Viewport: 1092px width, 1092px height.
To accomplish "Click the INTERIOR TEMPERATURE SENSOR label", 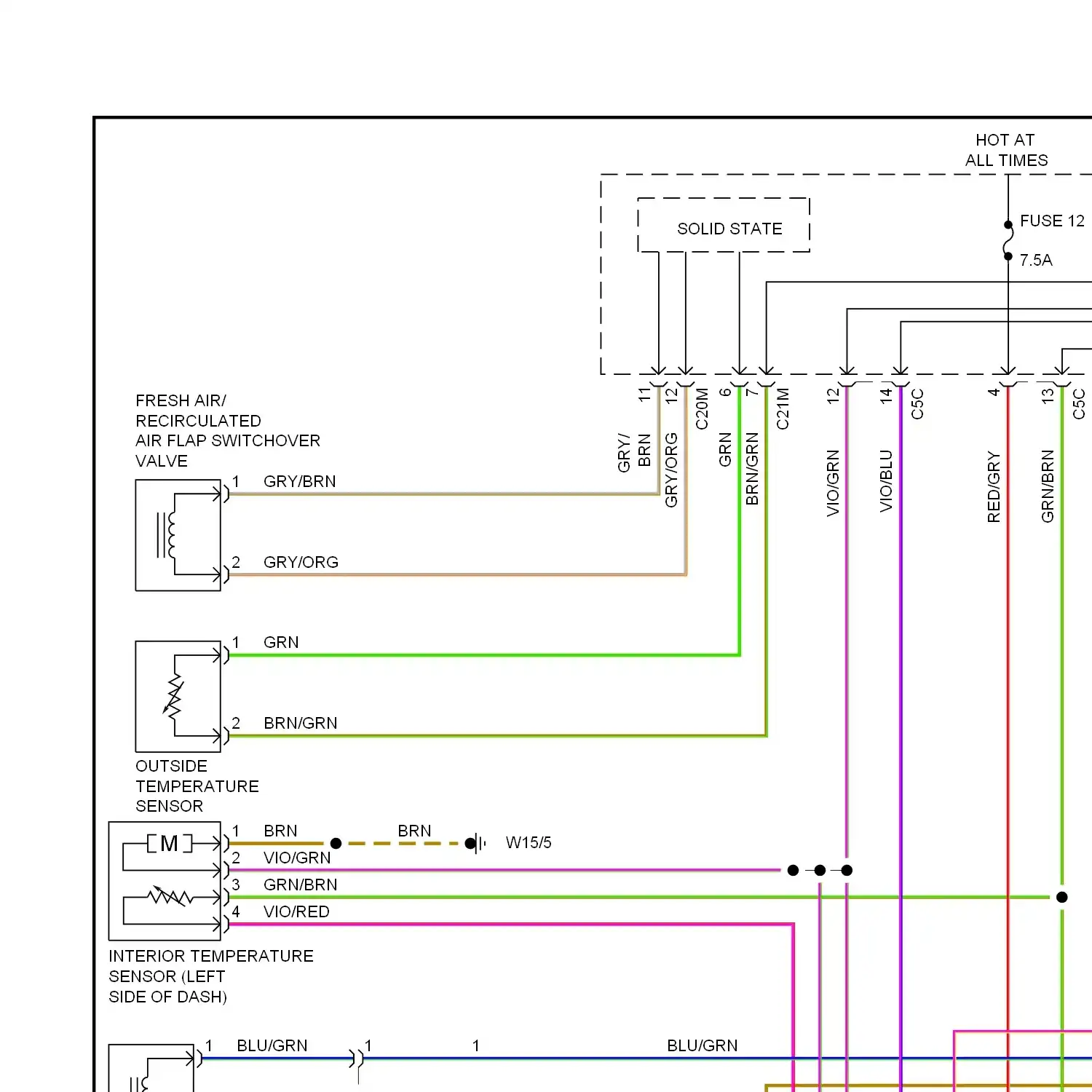I will [211, 976].
